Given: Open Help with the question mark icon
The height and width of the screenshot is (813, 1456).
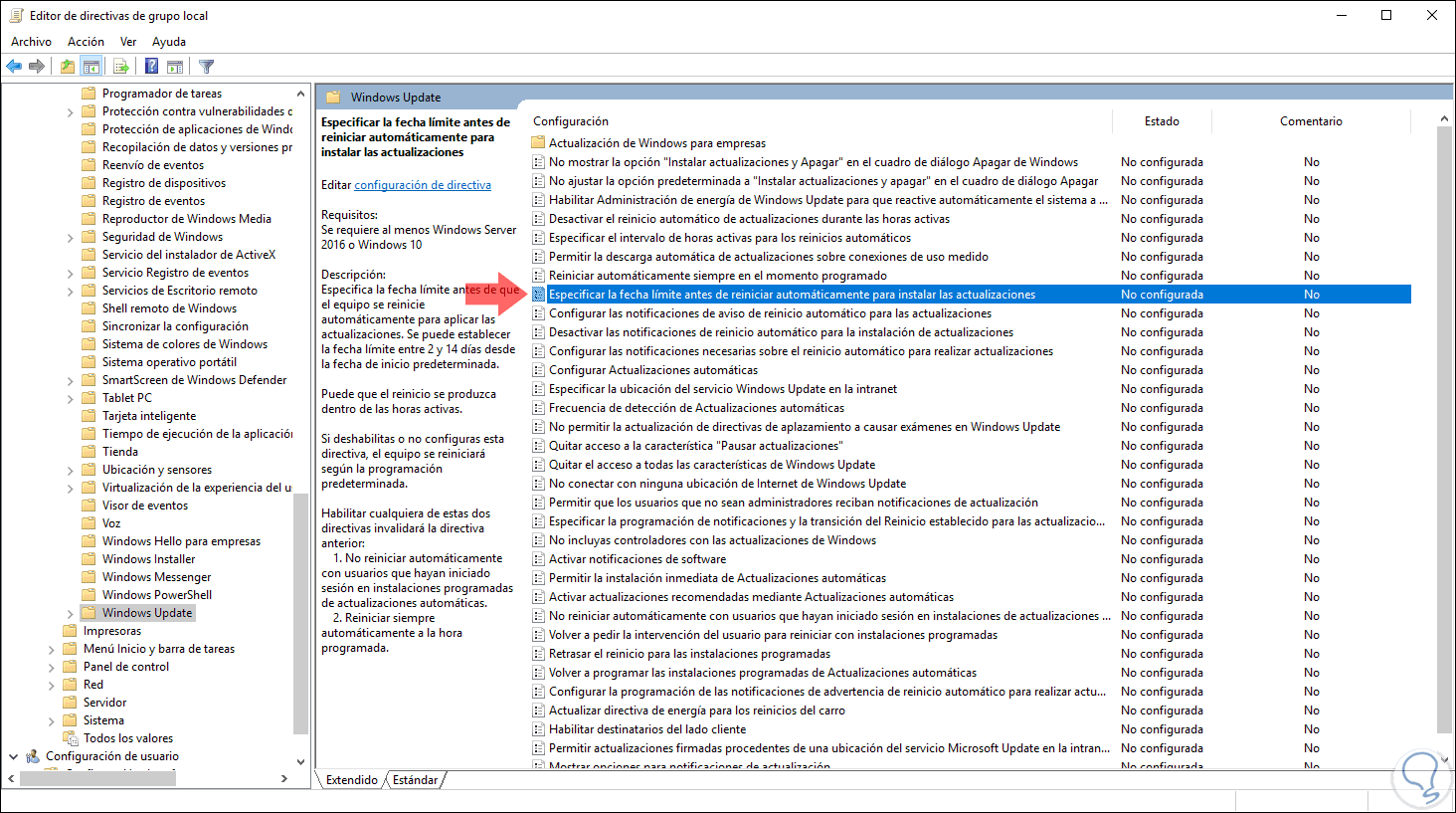Looking at the screenshot, I should [152, 67].
